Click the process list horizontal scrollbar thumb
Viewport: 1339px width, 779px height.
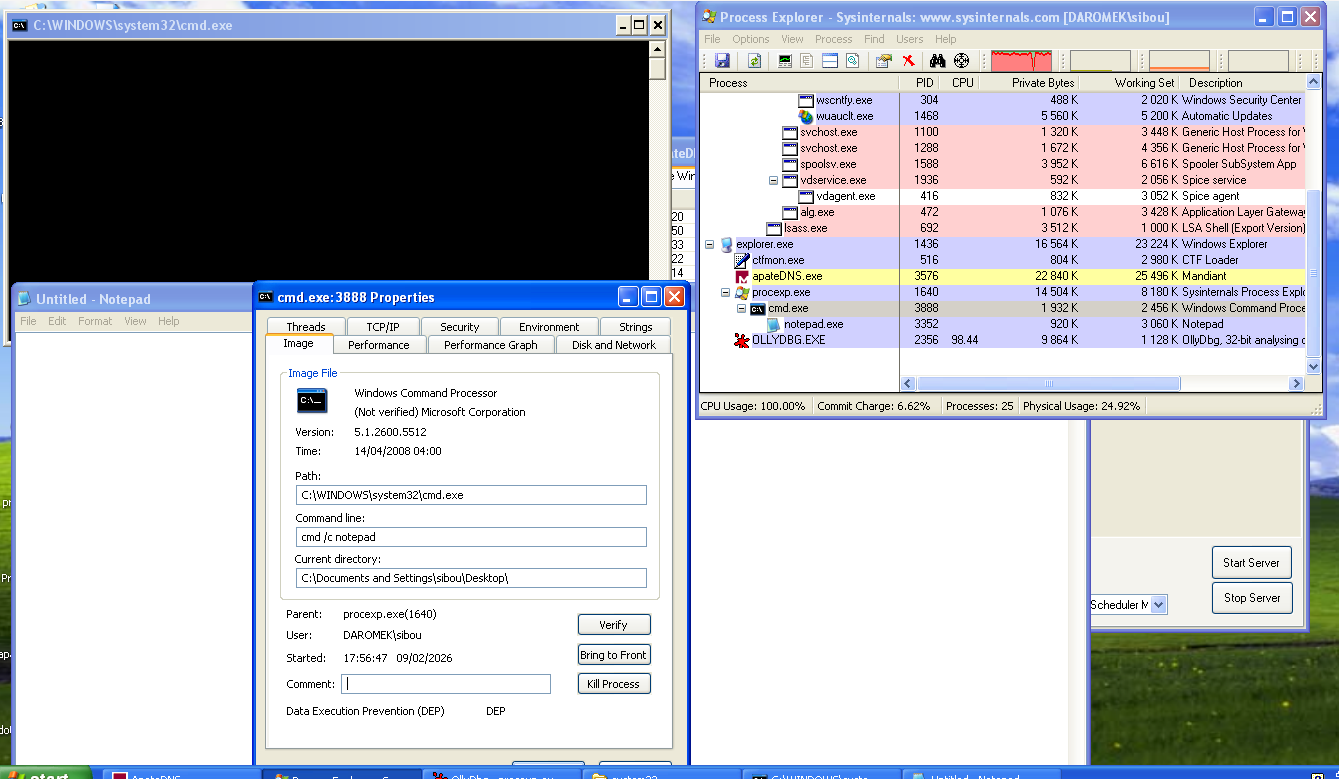tap(1048, 383)
